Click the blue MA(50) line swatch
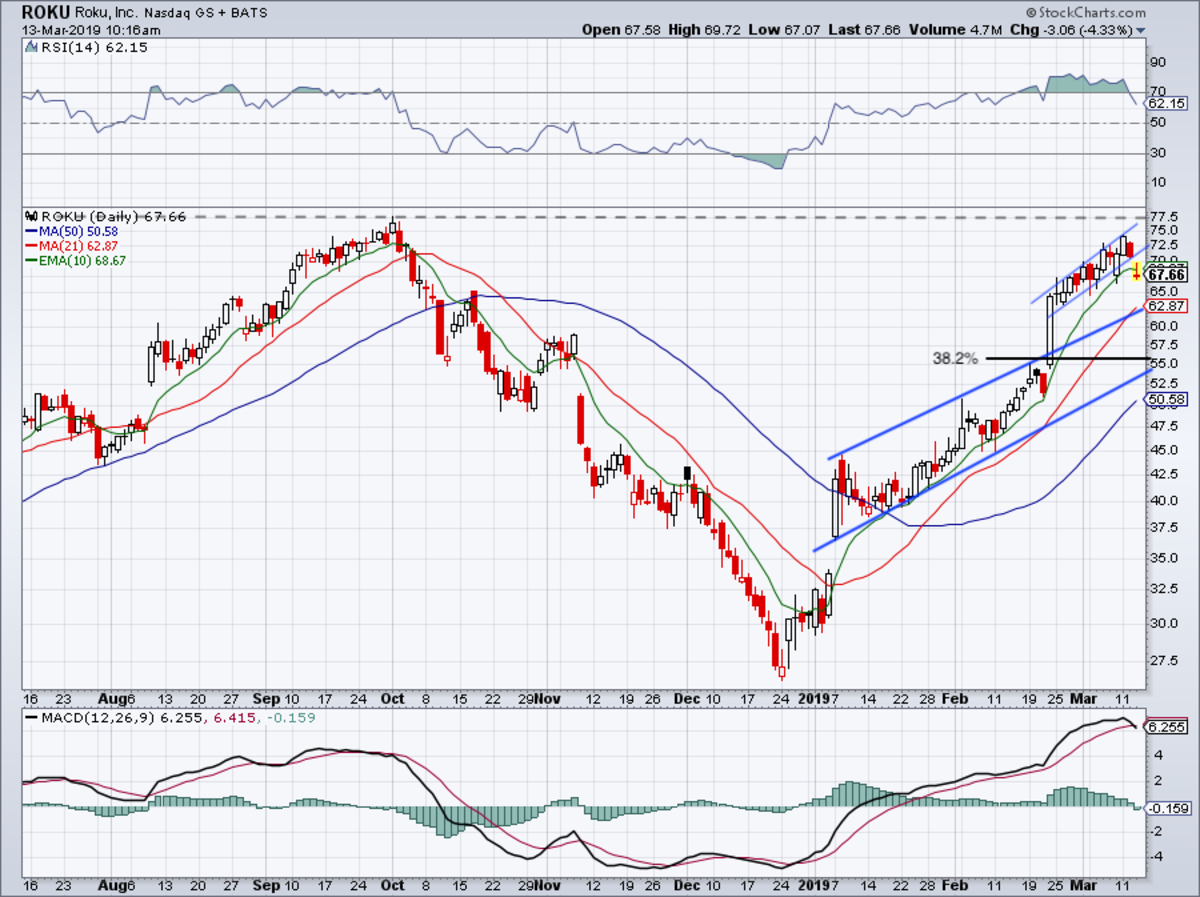This screenshot has width=1200, height=897. tap(31, 231)
